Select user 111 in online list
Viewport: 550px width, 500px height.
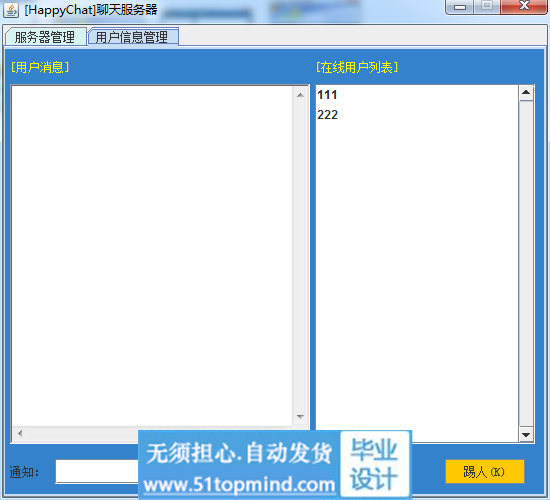pyautogui.click(x=417, y=95)
